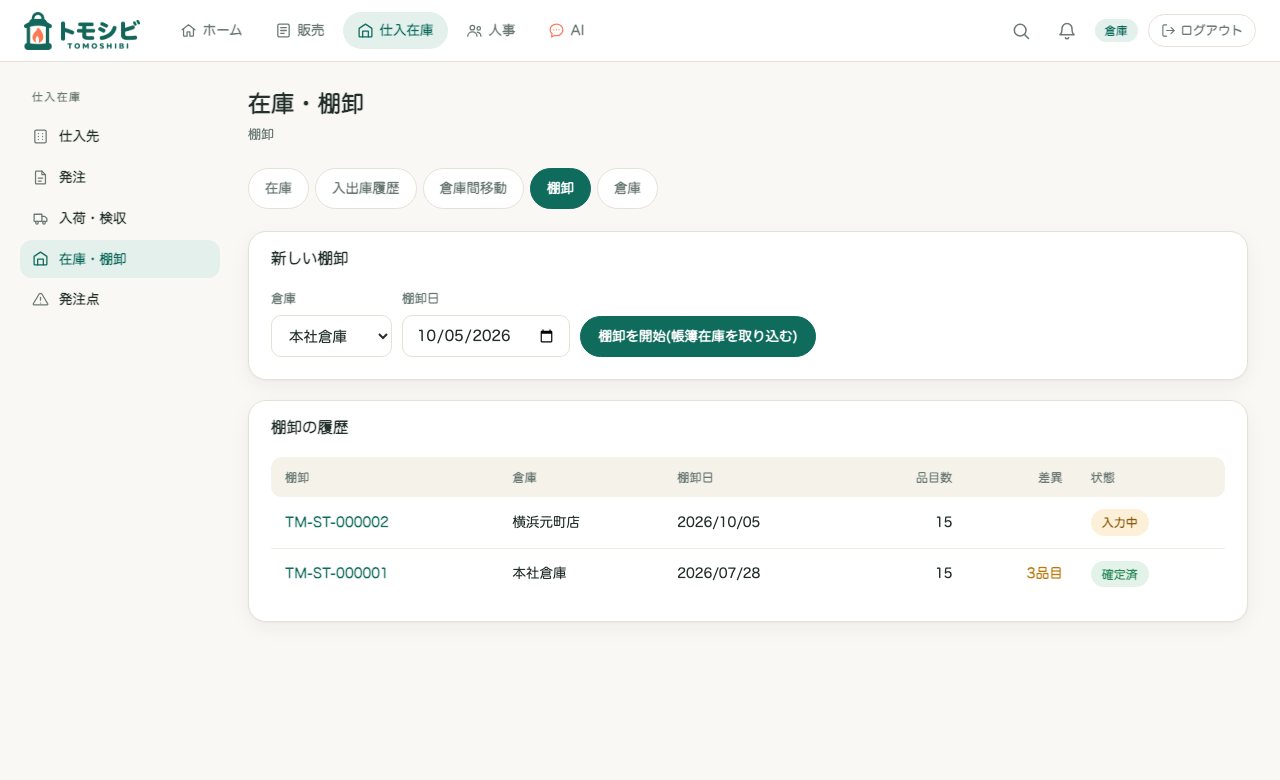The image size is (1280, 780).
Task: Click the 2026/07/28 date cell
Action: click(719, 573)
